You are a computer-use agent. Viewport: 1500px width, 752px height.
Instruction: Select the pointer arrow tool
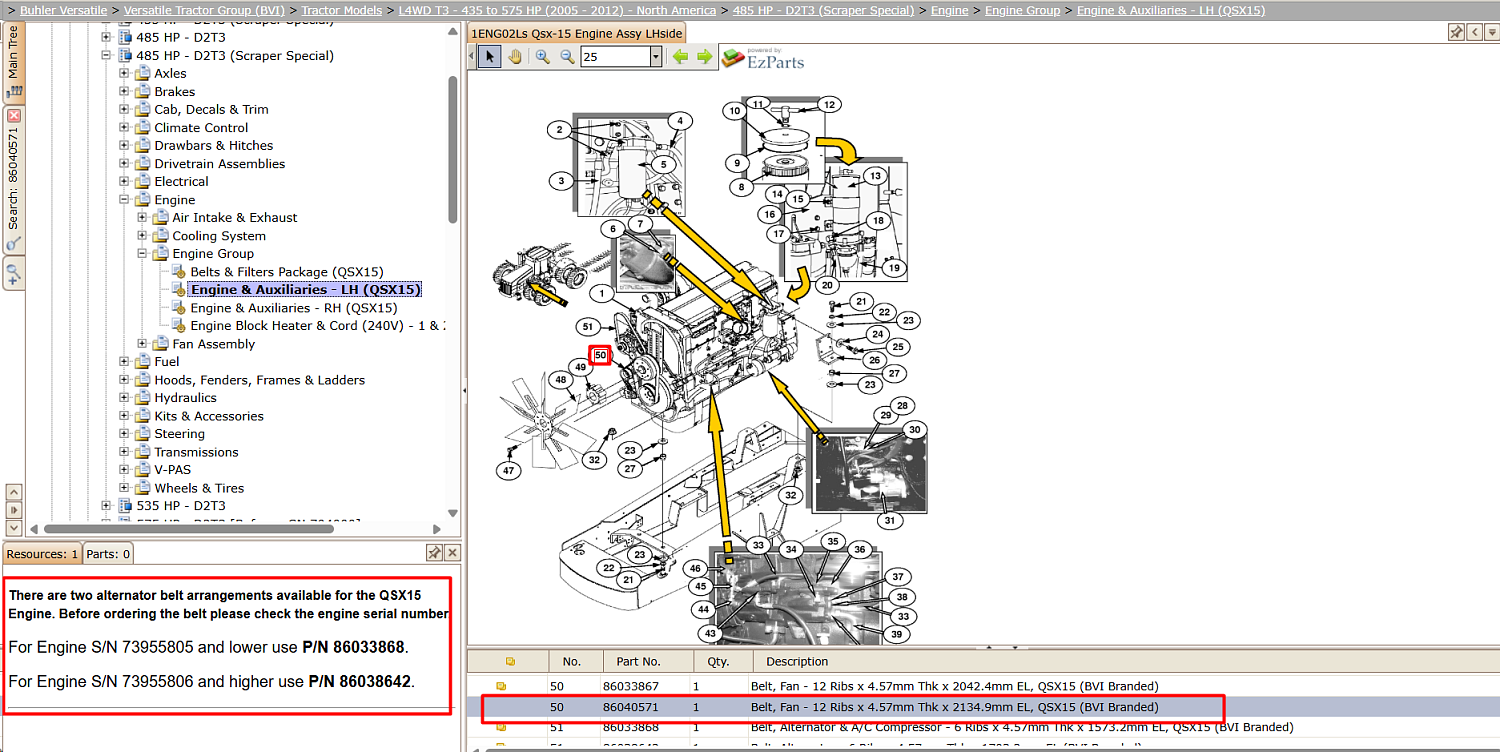click(x=490, y=57)
